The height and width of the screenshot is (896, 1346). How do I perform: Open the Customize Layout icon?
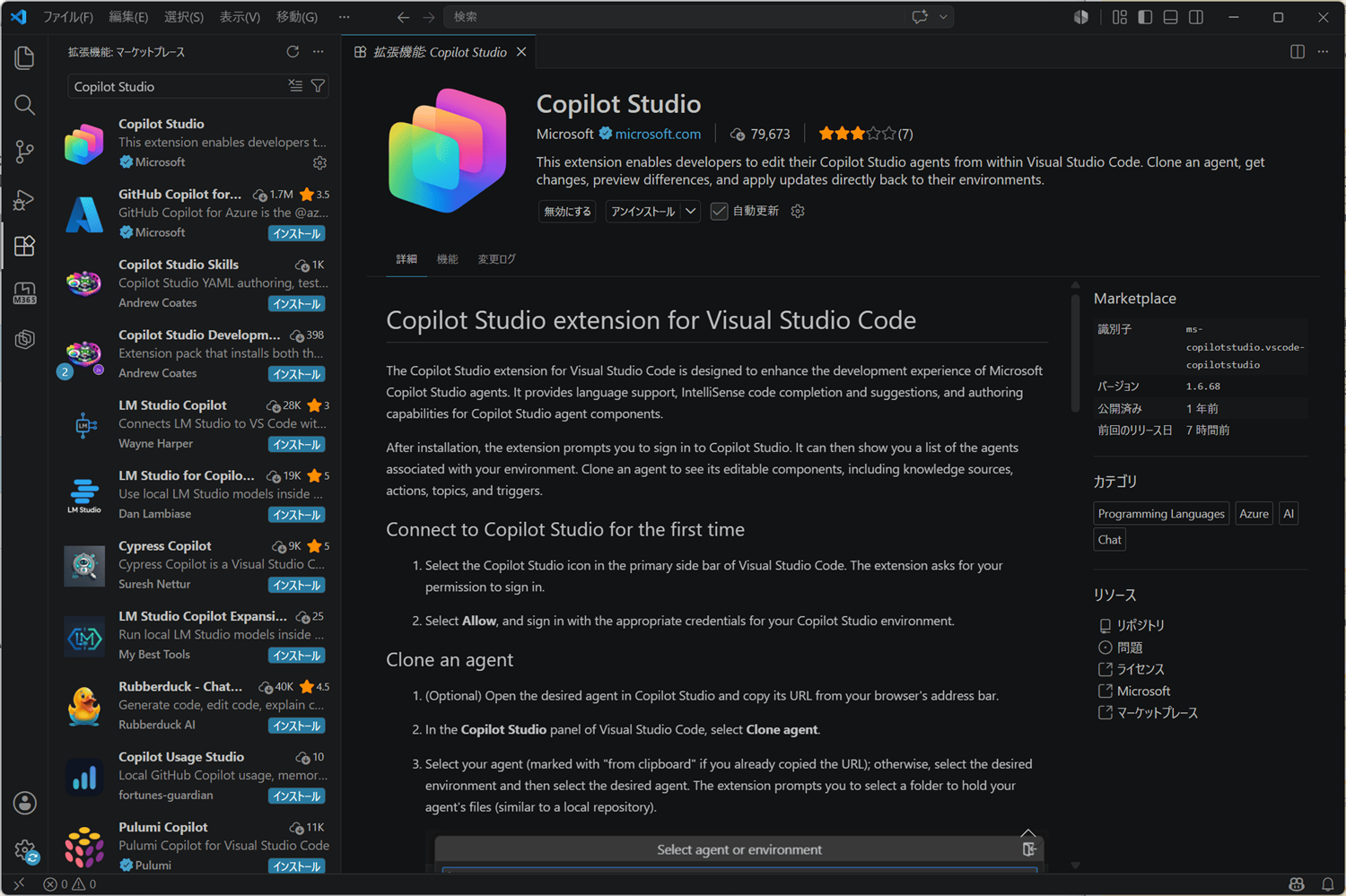click(x=1120, y=17)
